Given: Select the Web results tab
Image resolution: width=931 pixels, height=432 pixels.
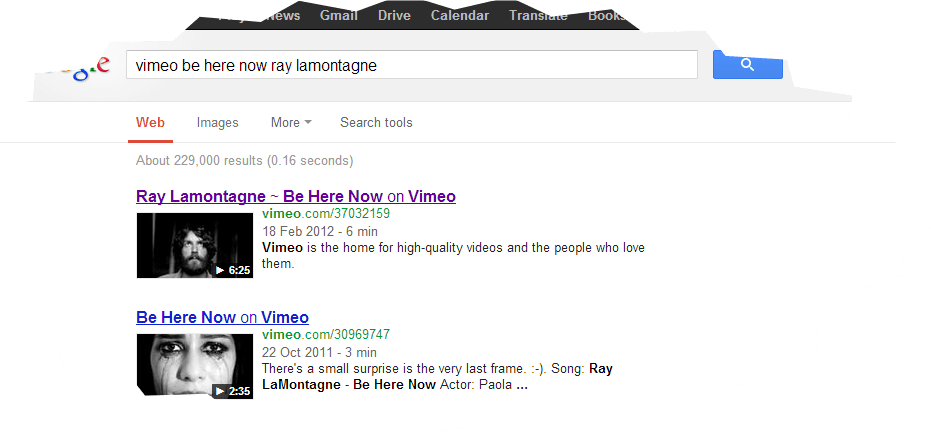Looking at the screenshot, I should (x=150, y=123).
